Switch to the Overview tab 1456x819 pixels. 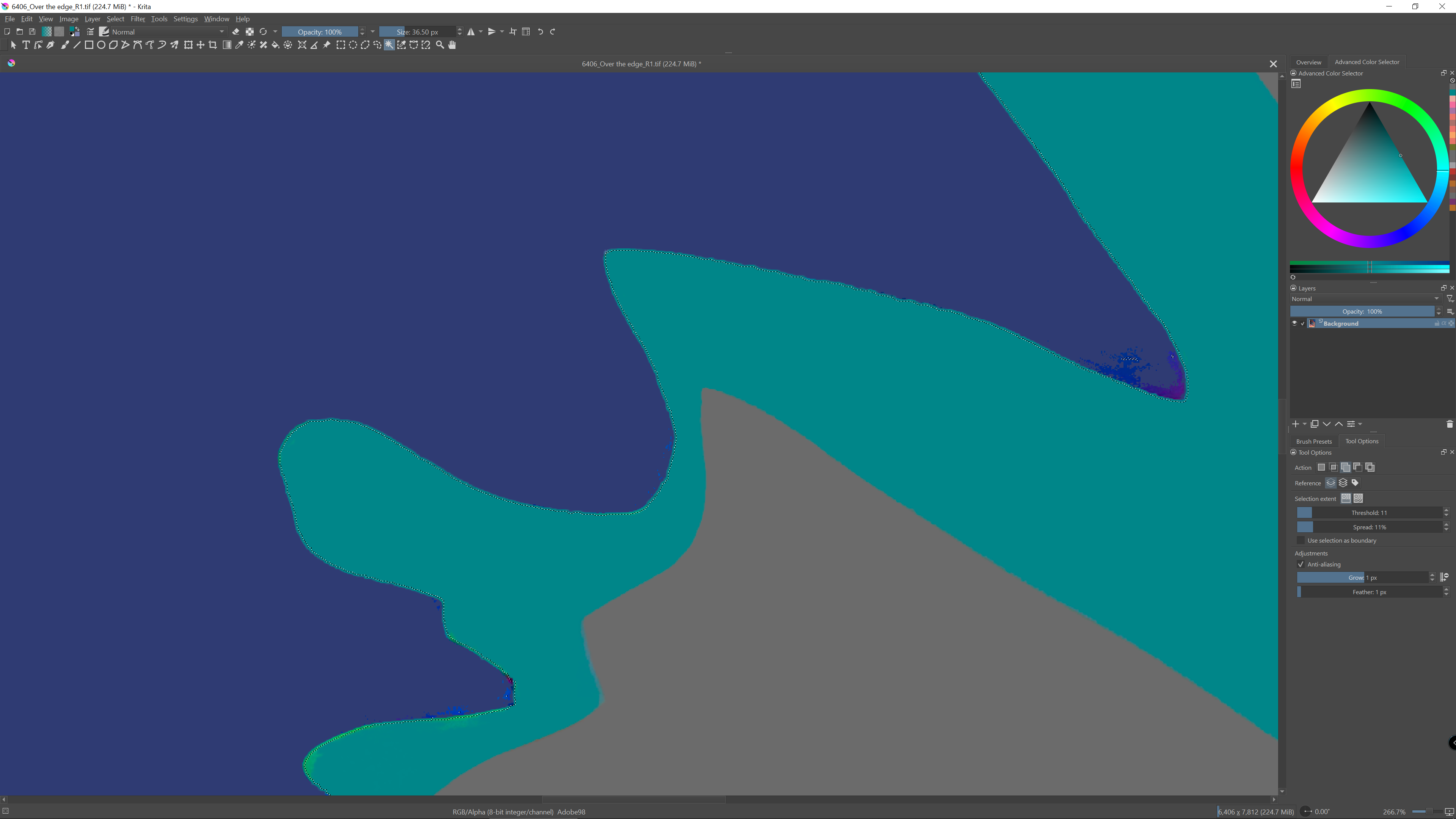1309,61
